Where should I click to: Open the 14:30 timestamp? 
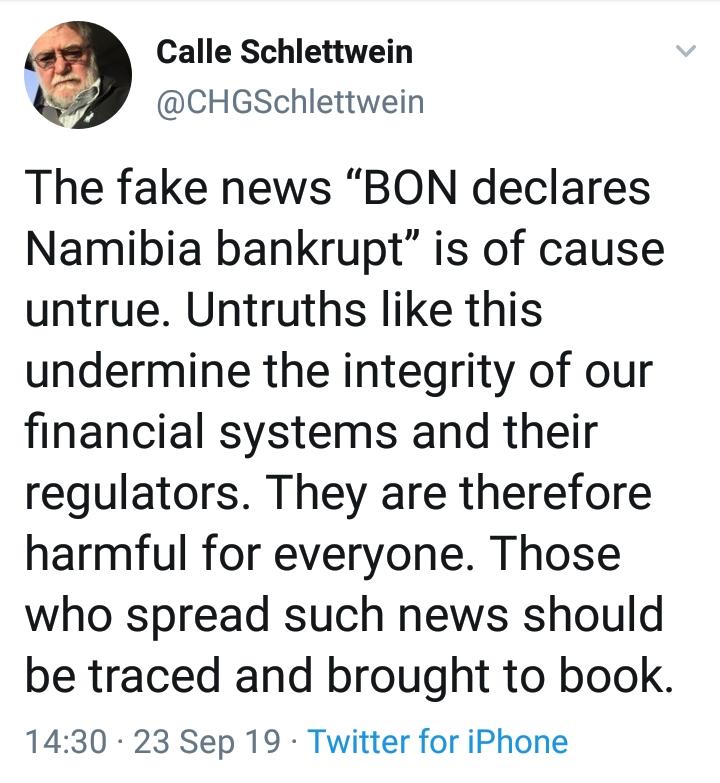66,742
